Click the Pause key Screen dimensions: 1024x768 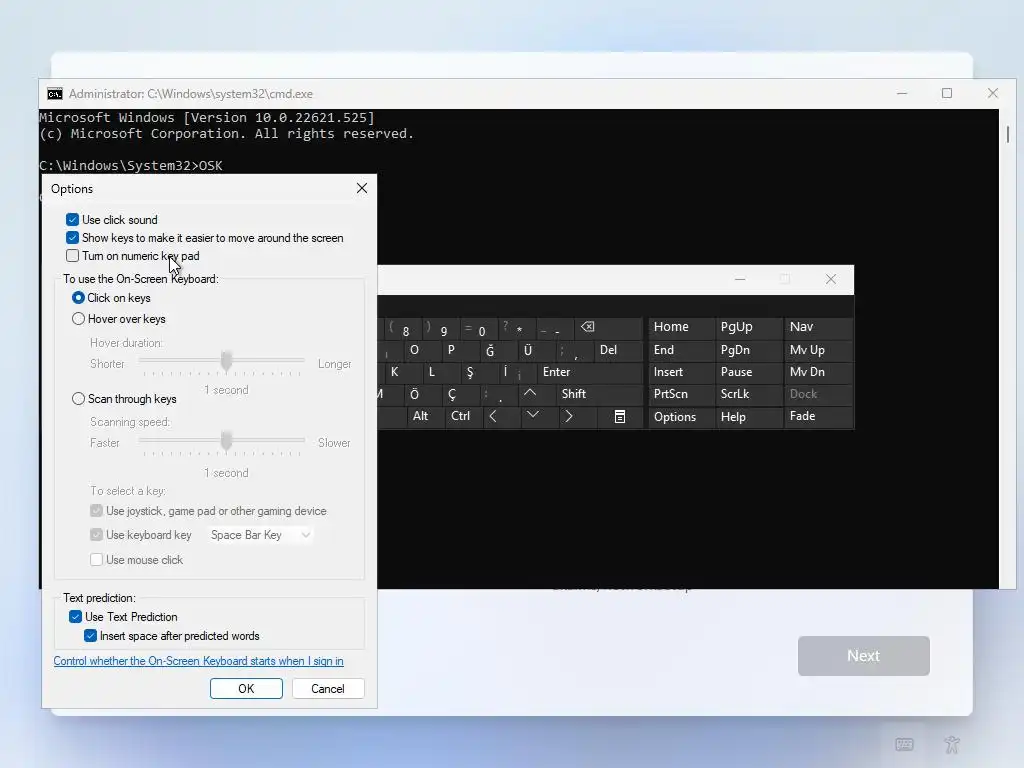[749, 372]
